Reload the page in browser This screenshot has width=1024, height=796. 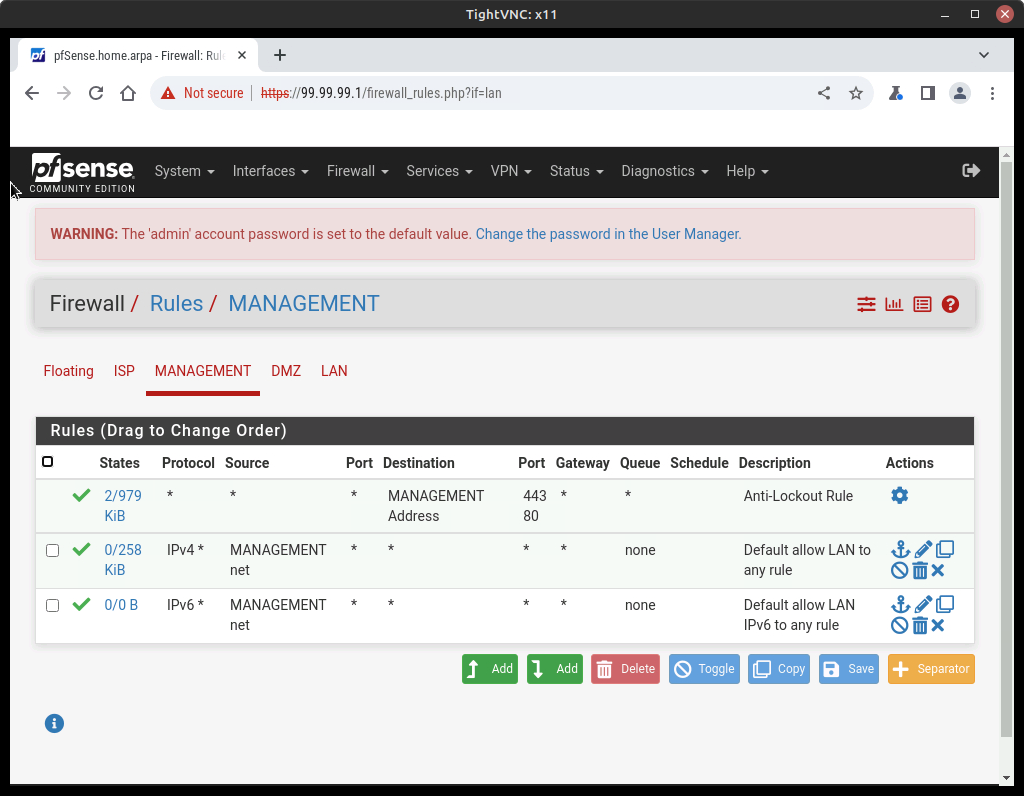(x=96, y=93)
